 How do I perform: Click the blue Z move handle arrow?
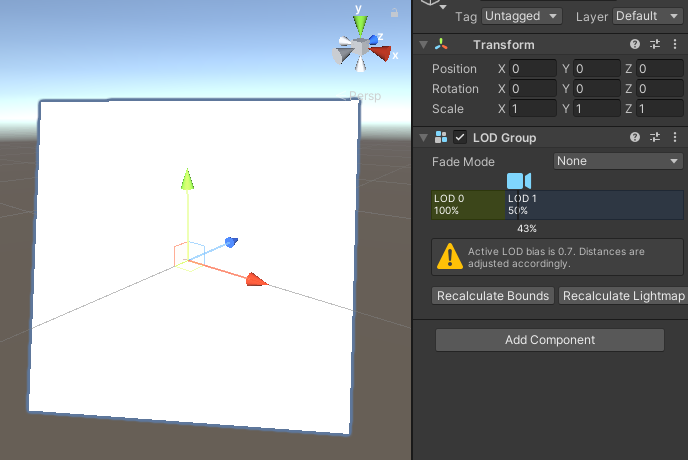pos(231,242)
